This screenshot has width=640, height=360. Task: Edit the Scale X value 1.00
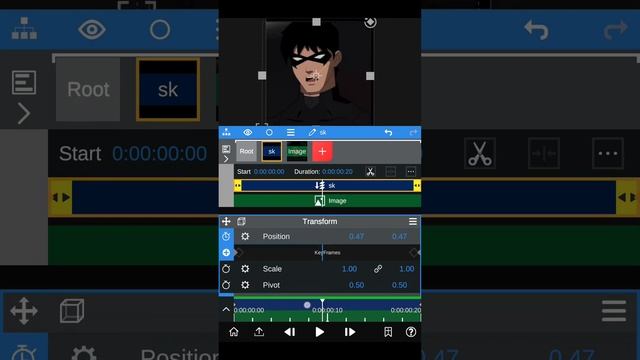click(x=349, y=269)
